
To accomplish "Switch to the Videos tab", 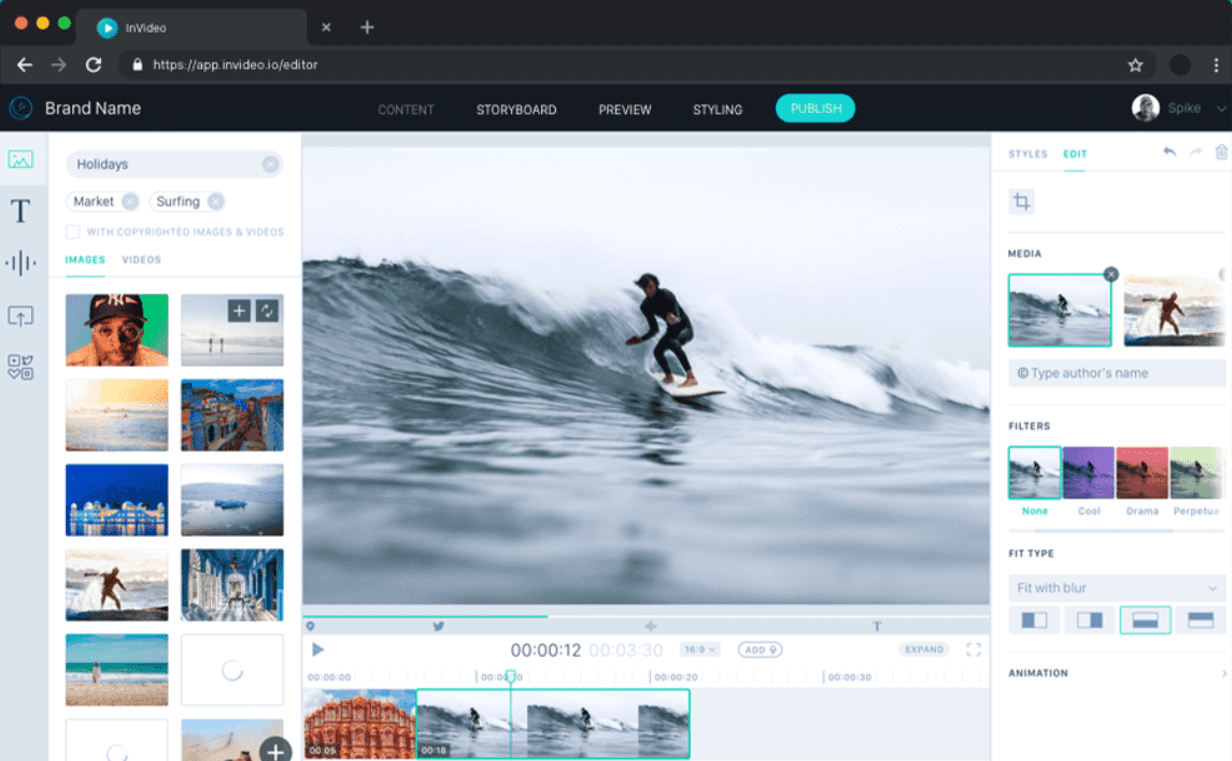I will 141,260.
